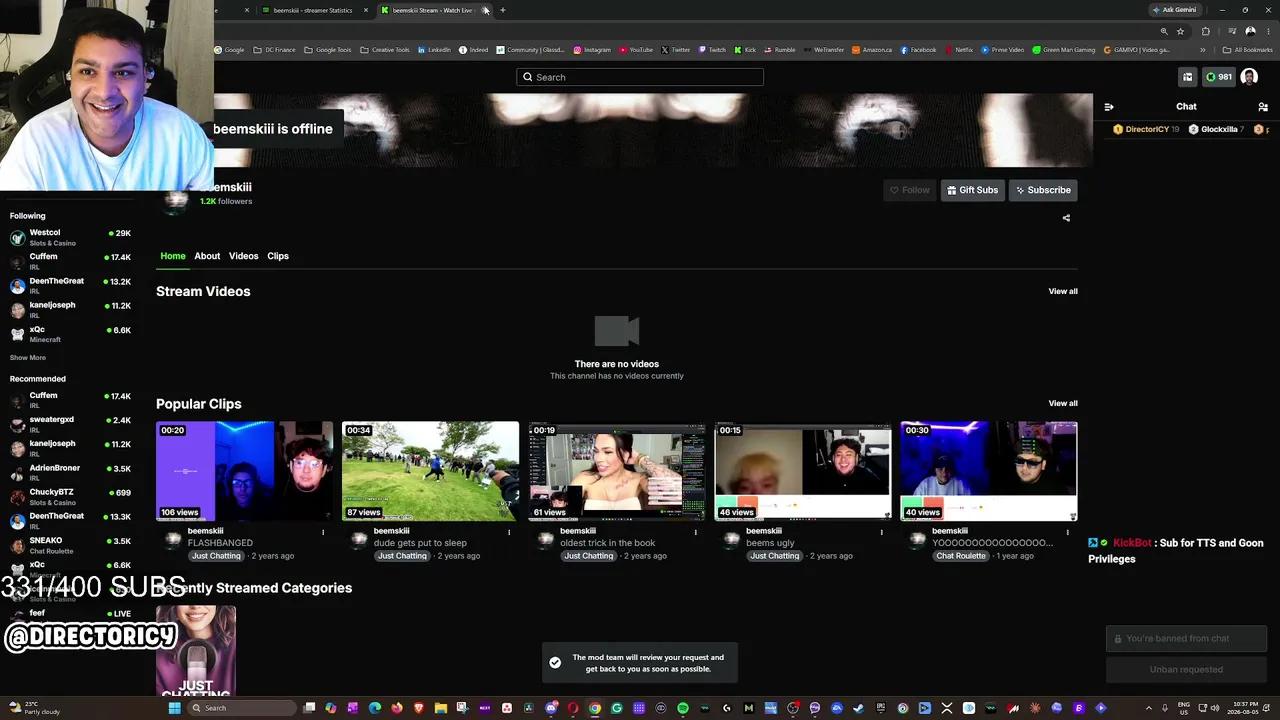
Task: Click the beemskiii follower count text
Action: pyautogui.click(x=226, y=201)
